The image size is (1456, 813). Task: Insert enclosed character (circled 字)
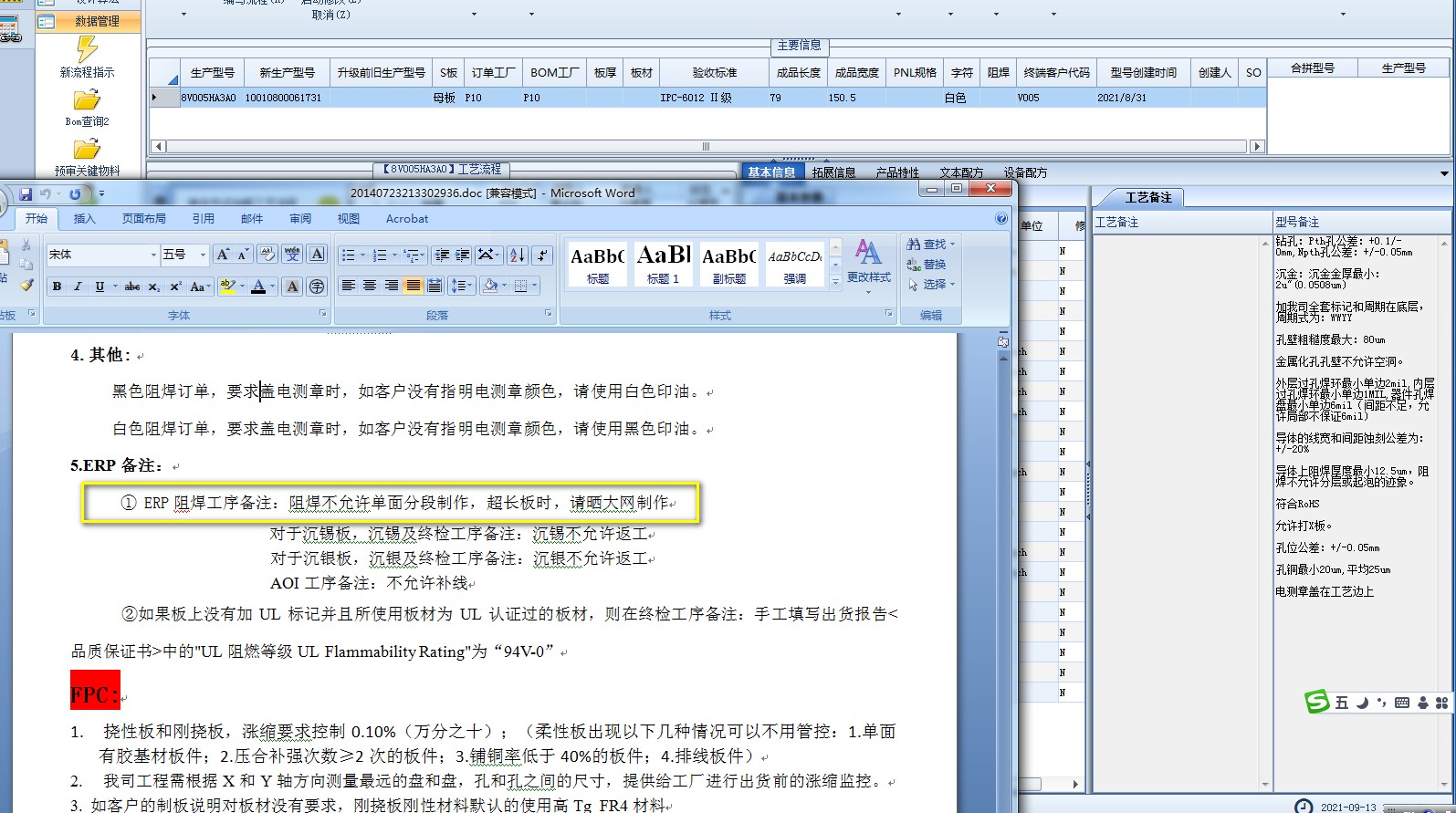pyautogui.click(x=317, y=287)
